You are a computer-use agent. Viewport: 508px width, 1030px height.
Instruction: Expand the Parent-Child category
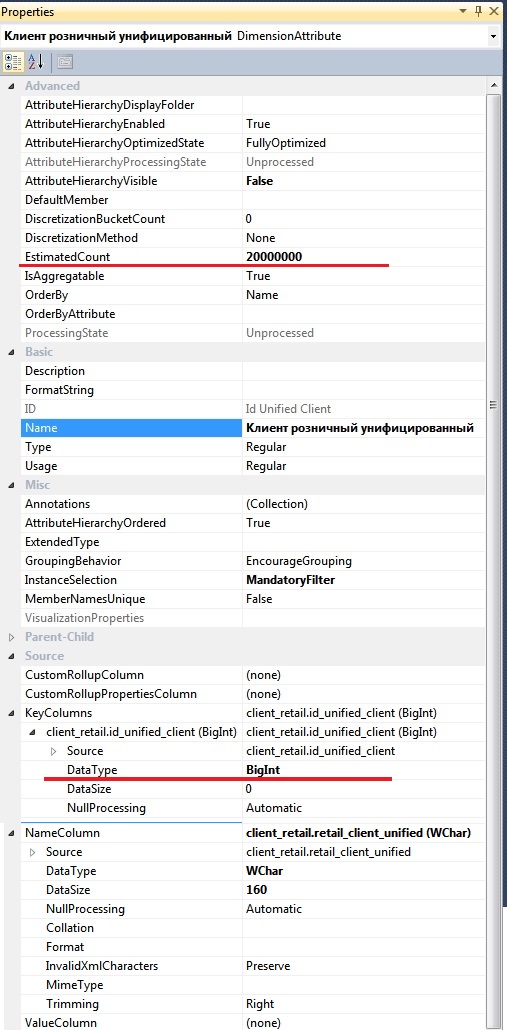[x=11, y=637]
